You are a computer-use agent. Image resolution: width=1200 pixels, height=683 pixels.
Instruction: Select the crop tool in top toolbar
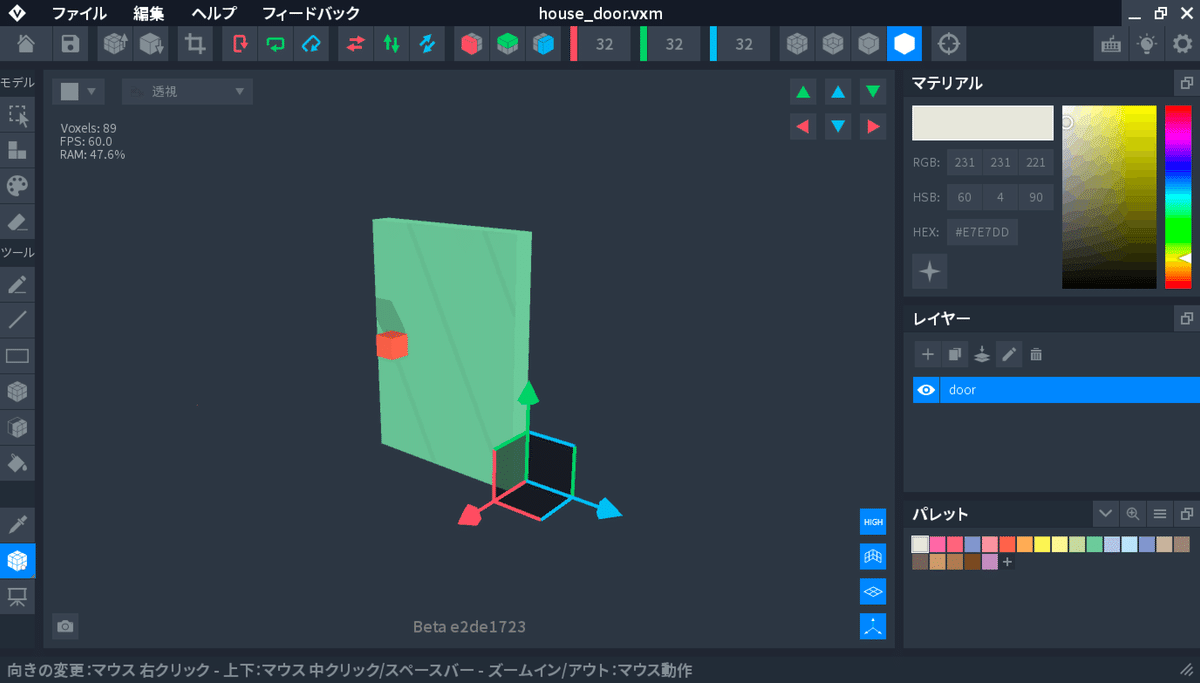(x=195, y=44)
